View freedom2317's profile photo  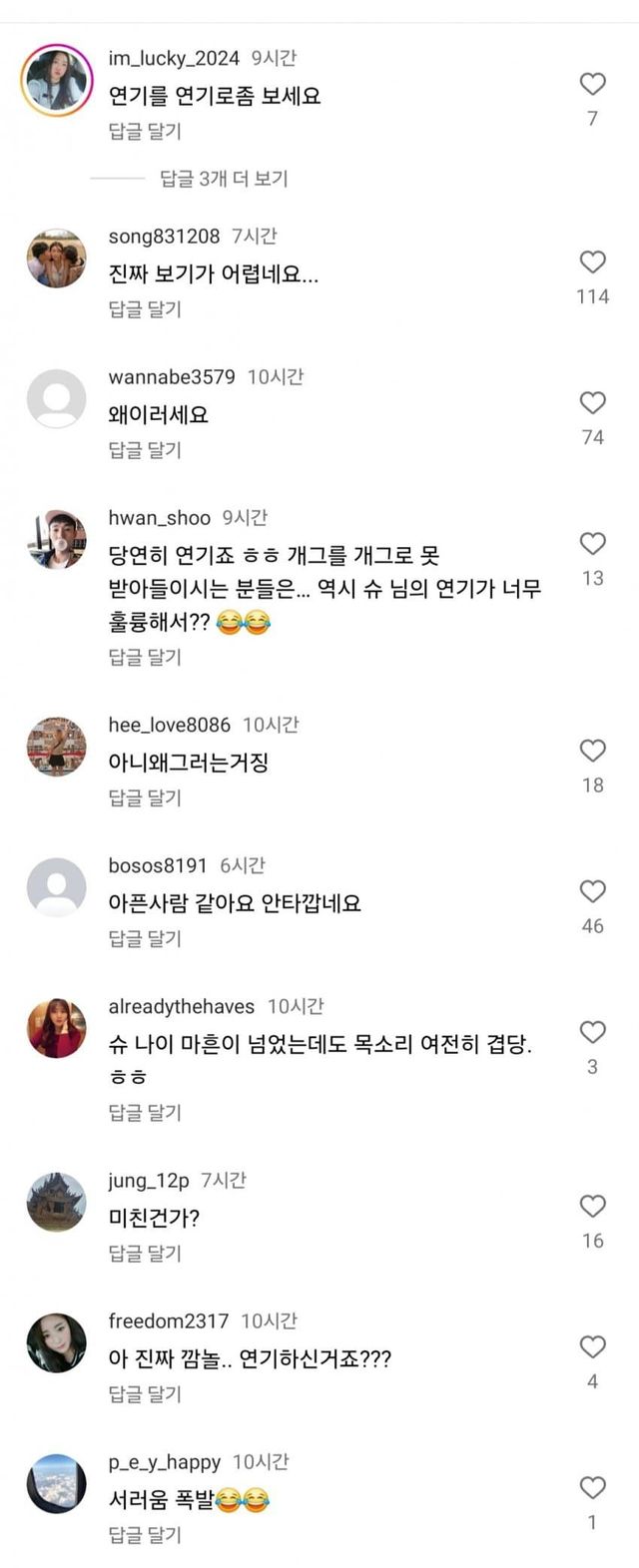pos(56,1343)
